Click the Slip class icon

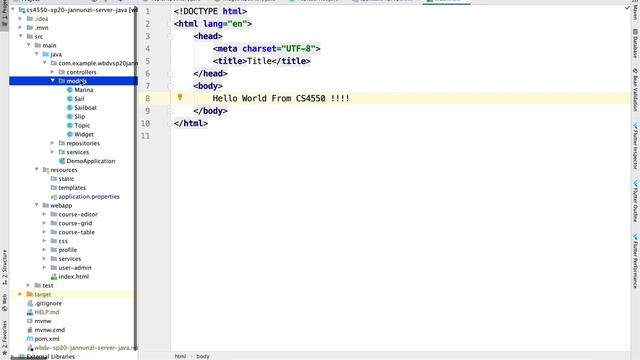[70, 117]
